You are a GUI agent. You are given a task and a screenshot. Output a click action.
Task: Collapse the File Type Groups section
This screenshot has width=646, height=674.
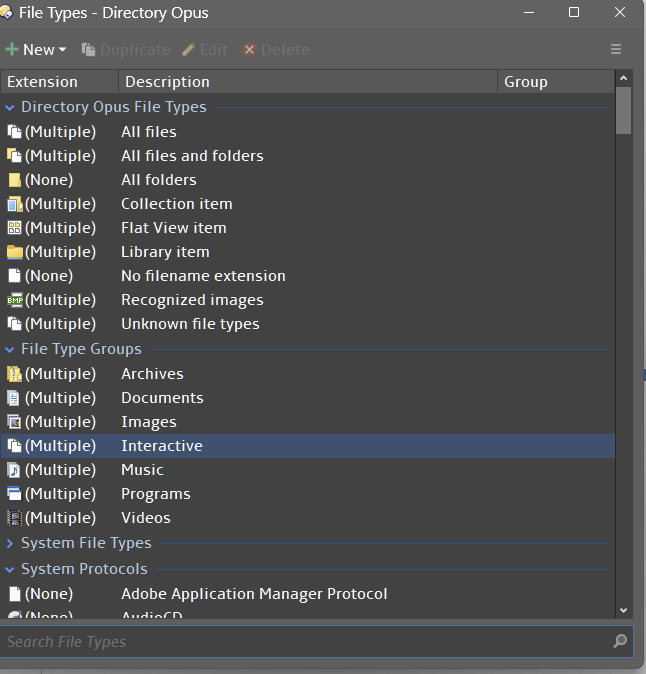10,349
